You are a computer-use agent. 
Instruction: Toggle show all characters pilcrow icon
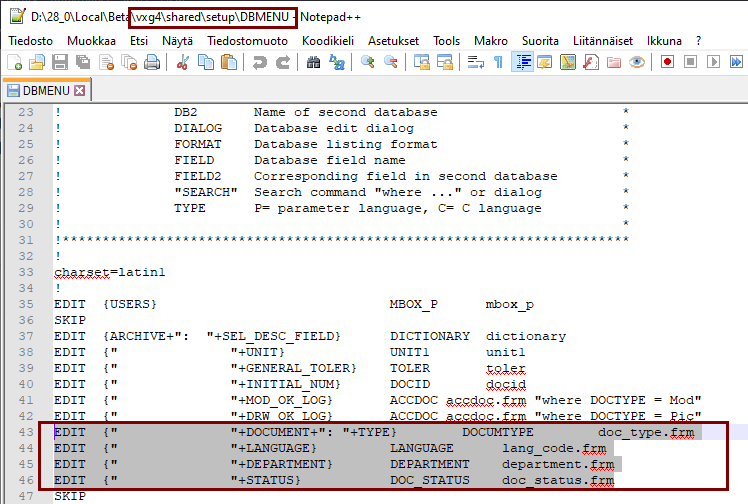coord(498,62)
